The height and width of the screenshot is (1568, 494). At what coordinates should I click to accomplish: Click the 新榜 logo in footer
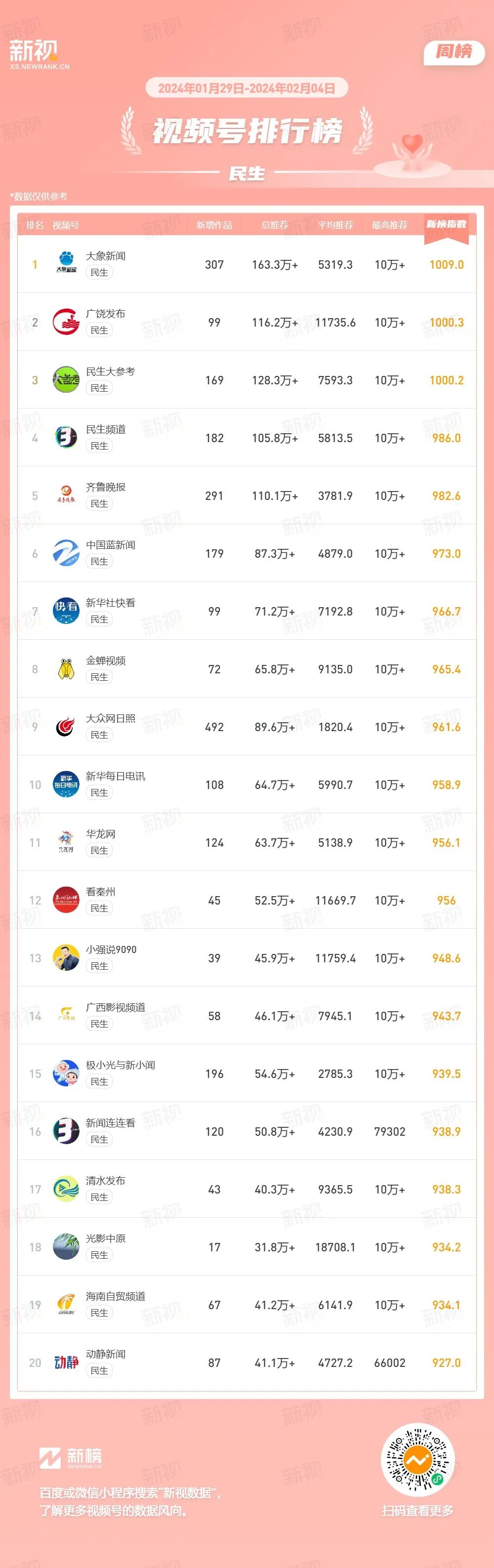(71, 1458)
